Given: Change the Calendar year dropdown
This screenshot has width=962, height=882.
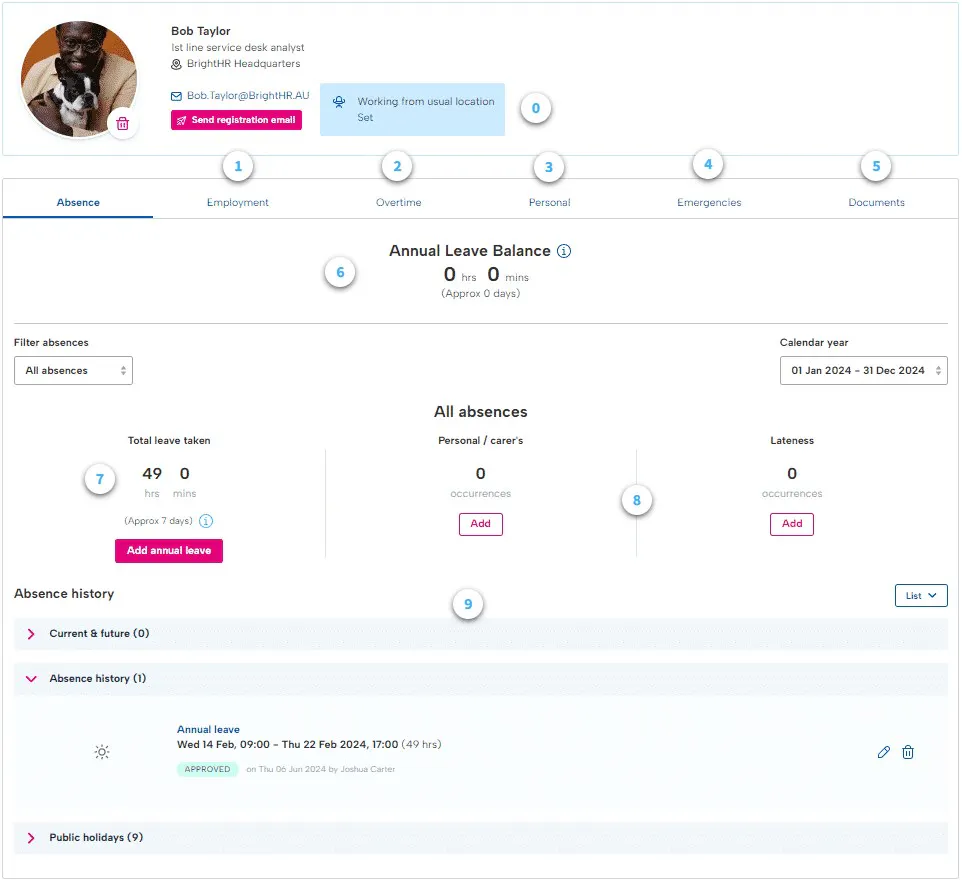Looking at the screenshot, I should pyautogui.click(x=864, y=370).
